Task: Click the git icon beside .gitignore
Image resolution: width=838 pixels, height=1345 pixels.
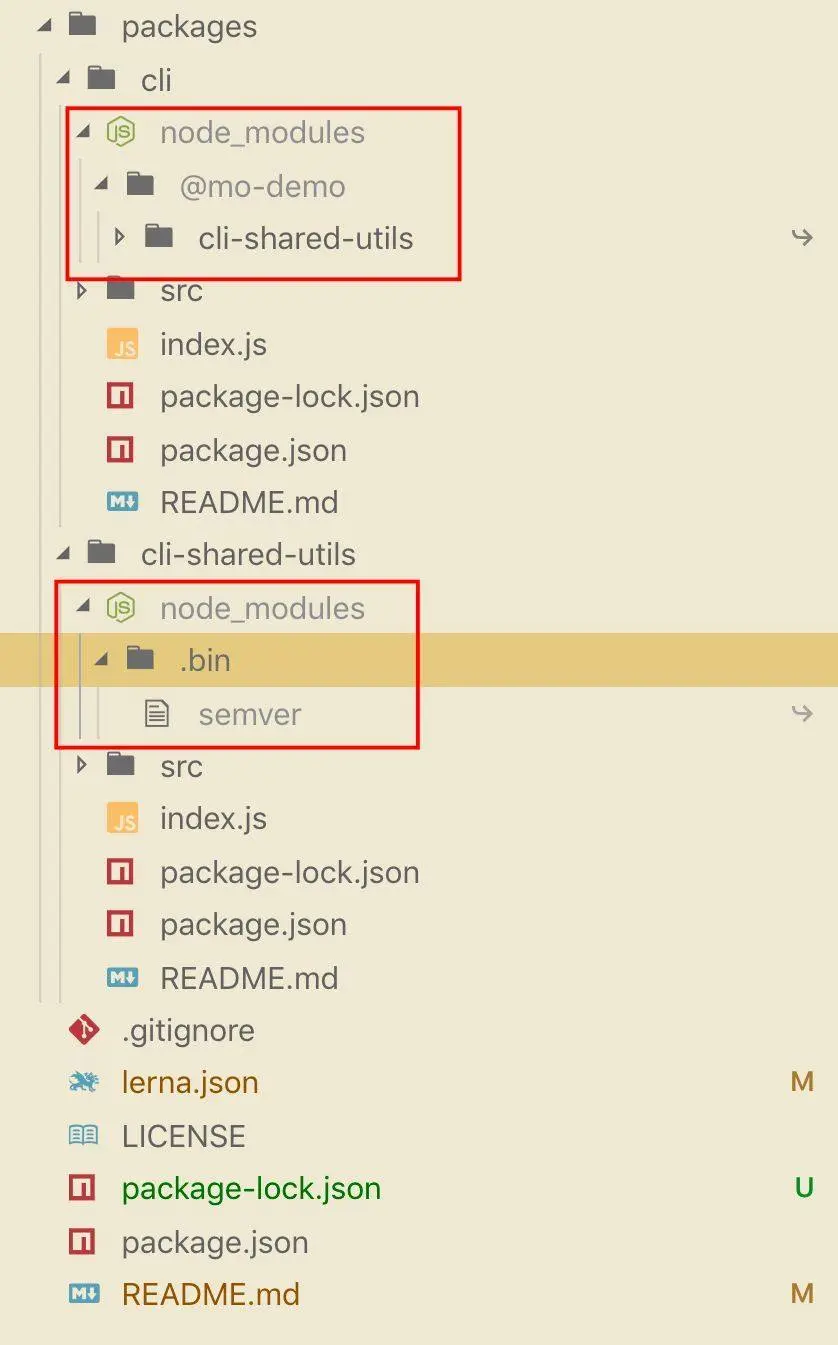Action: point(83,1030)
